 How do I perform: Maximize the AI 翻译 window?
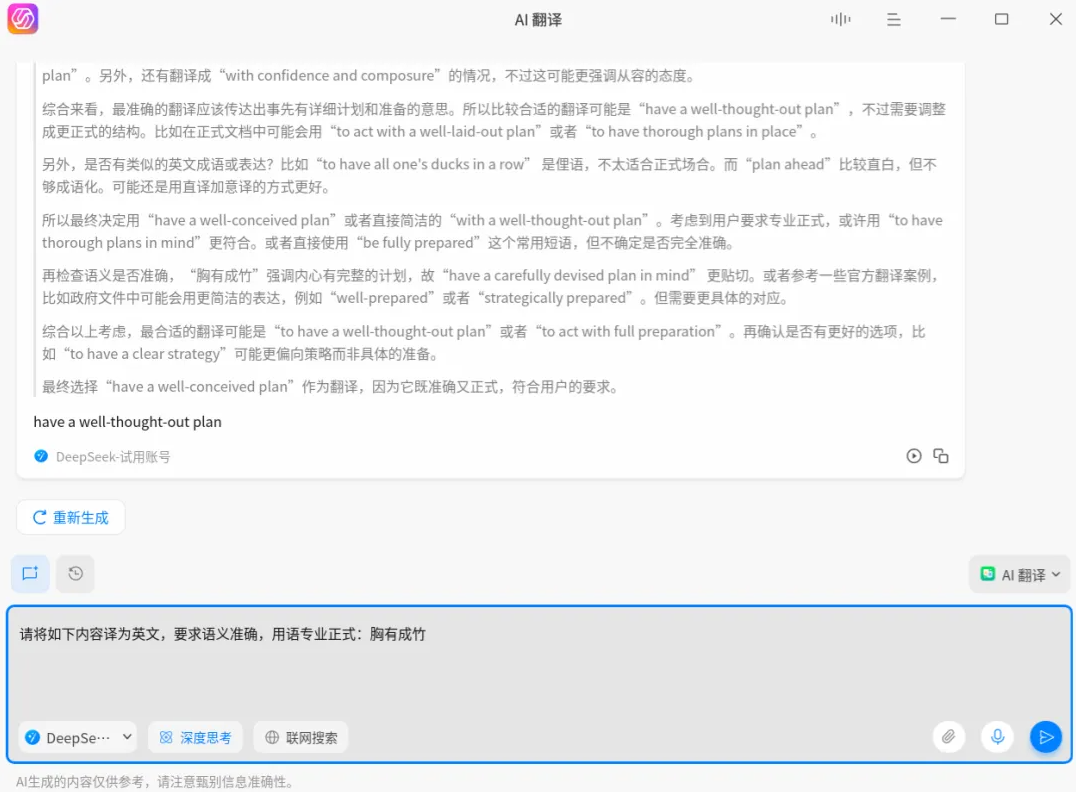[x=1001, y=19]
